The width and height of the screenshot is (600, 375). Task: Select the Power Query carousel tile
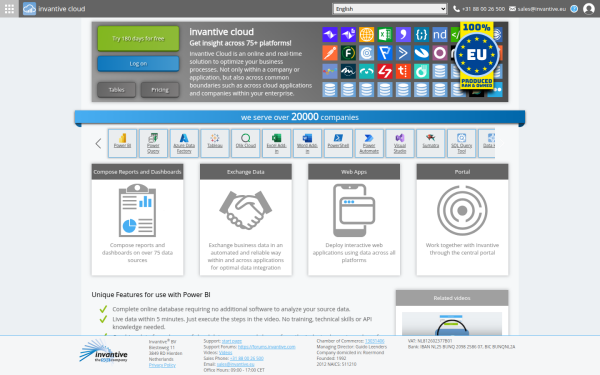pos(153,143)
